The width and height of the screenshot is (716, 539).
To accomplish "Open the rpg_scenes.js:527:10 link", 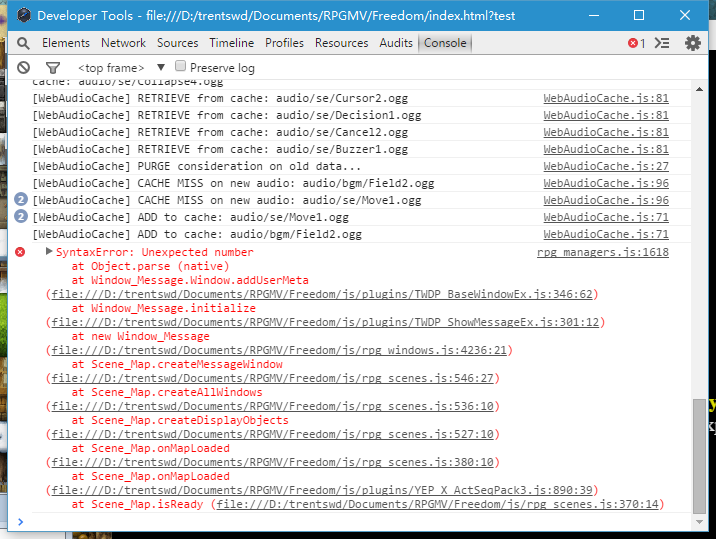I will pyautogui.click(x=272, y=434).
